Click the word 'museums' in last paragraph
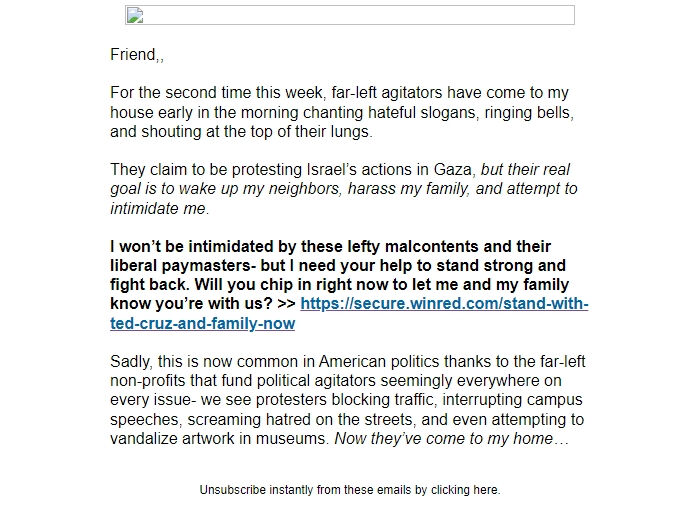This screenshot has width=700, height=513. 291,438
